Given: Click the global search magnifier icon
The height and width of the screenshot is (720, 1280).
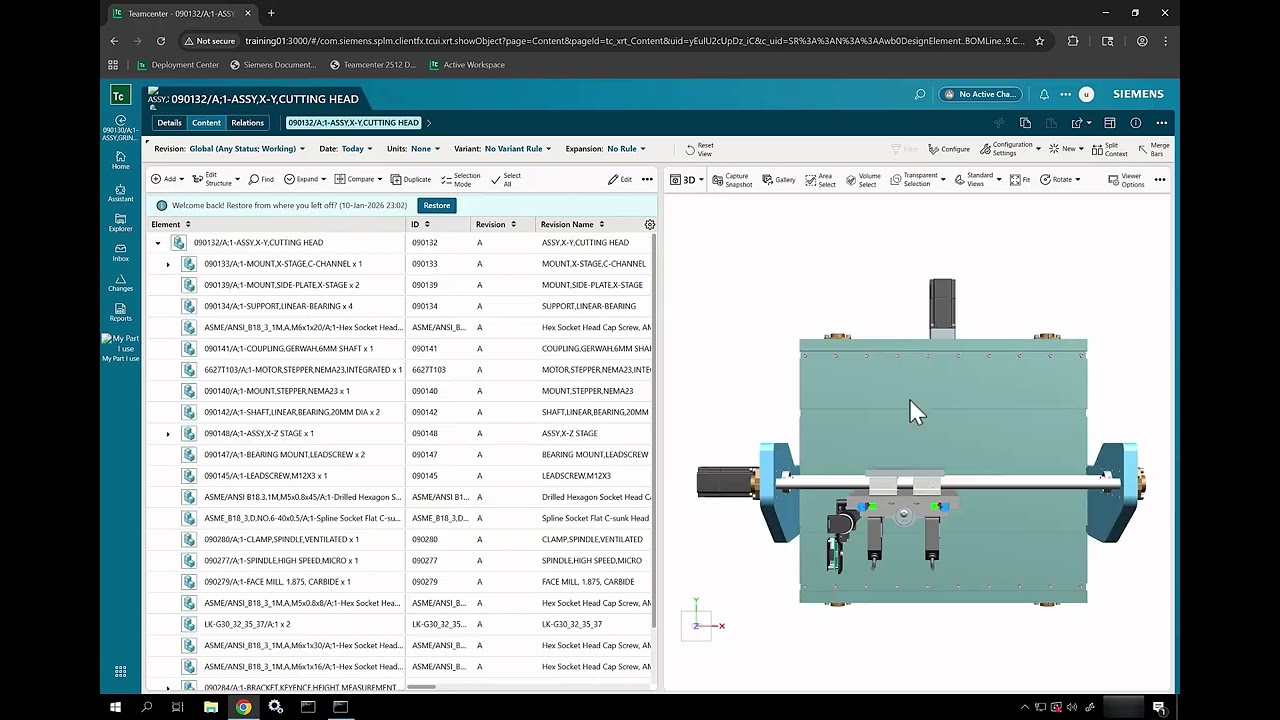Looking at the screenshot, I should [x=920, y=94].
